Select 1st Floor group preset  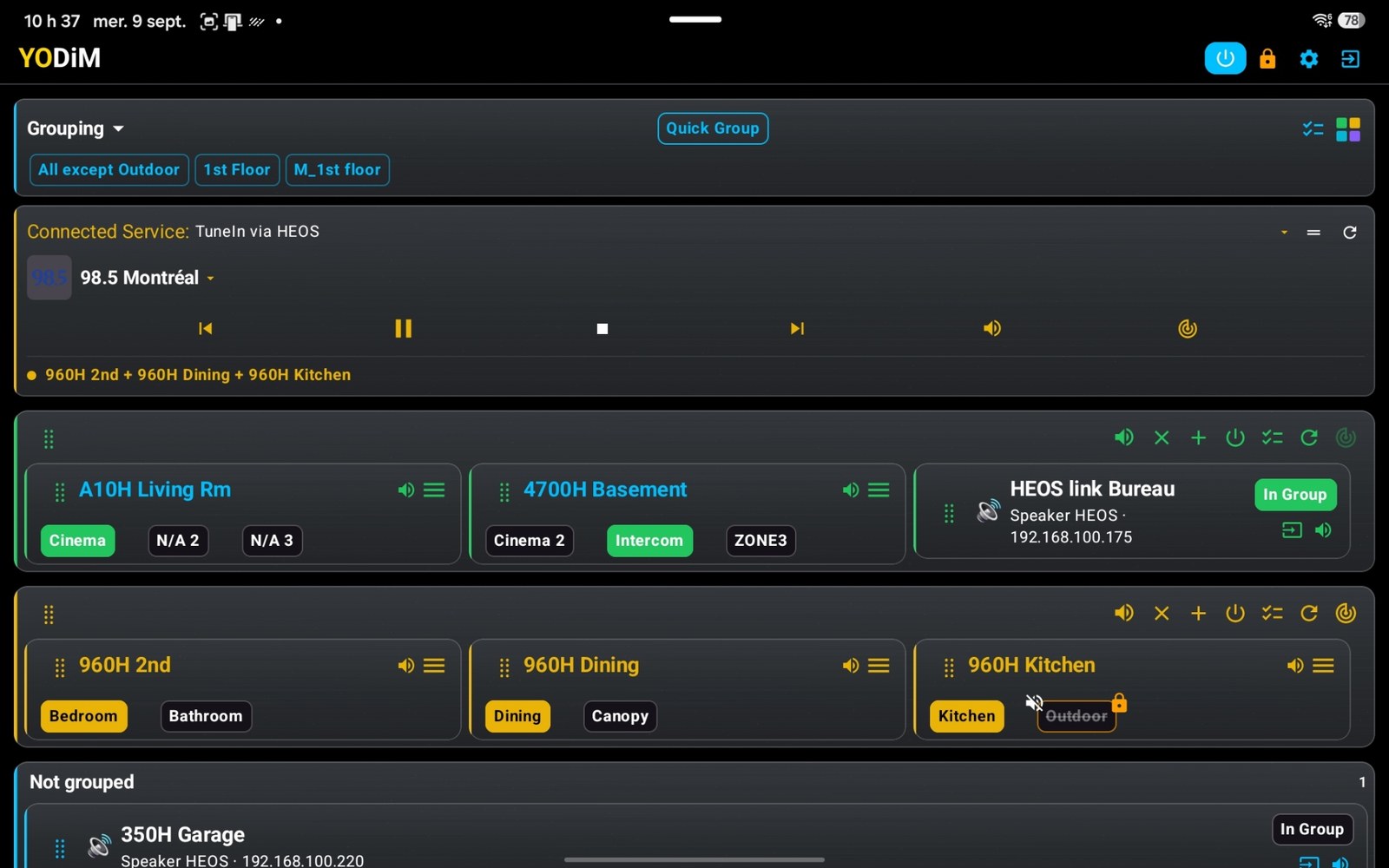tap(237, 170)
